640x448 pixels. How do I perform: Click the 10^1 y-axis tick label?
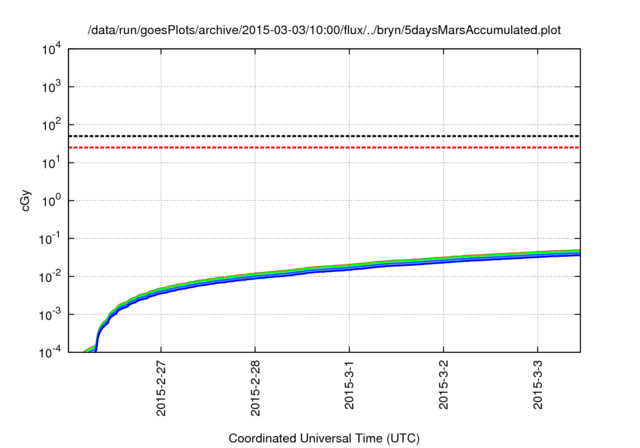tap(51, 162)
